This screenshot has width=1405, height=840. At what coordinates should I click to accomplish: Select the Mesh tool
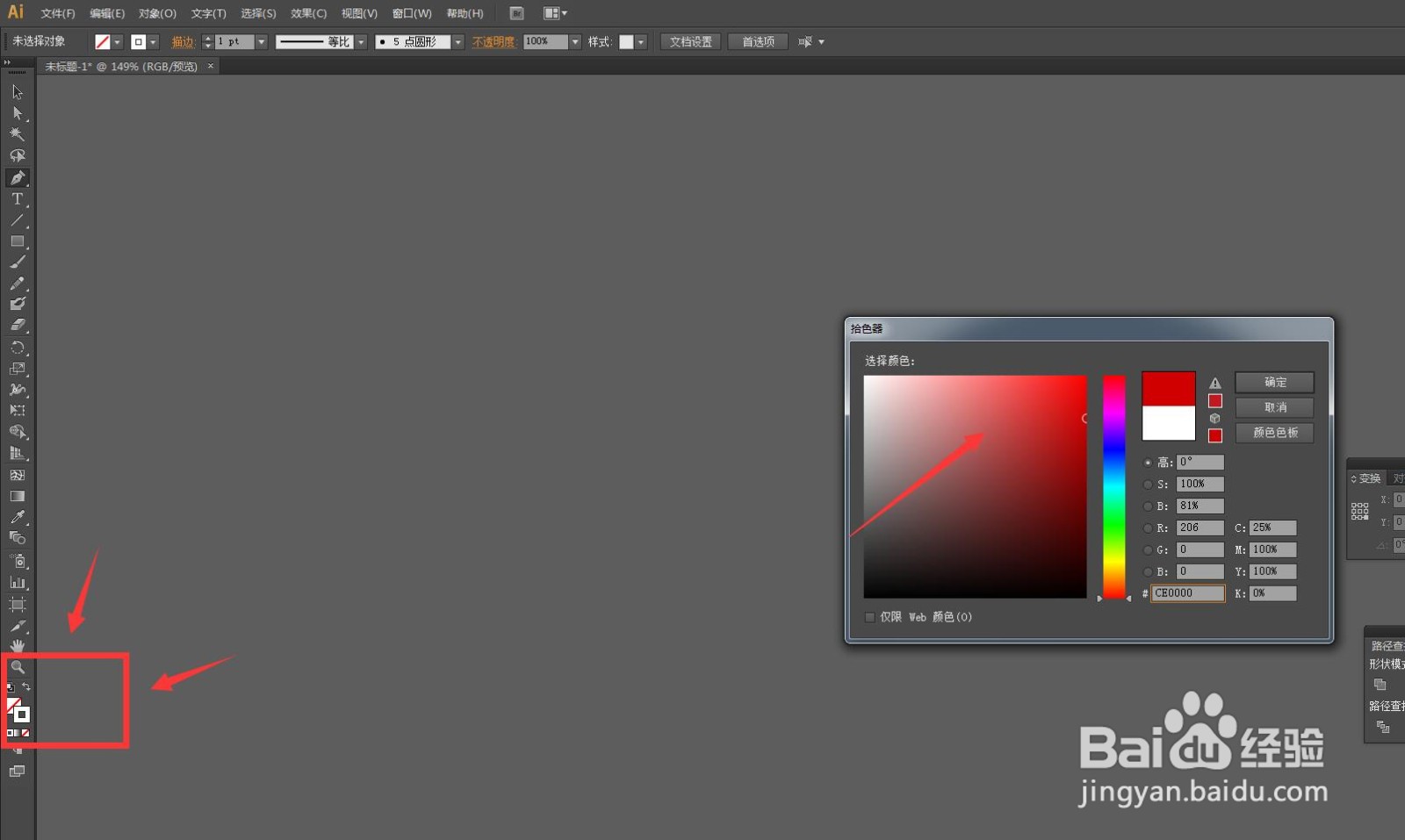point(18,475)
